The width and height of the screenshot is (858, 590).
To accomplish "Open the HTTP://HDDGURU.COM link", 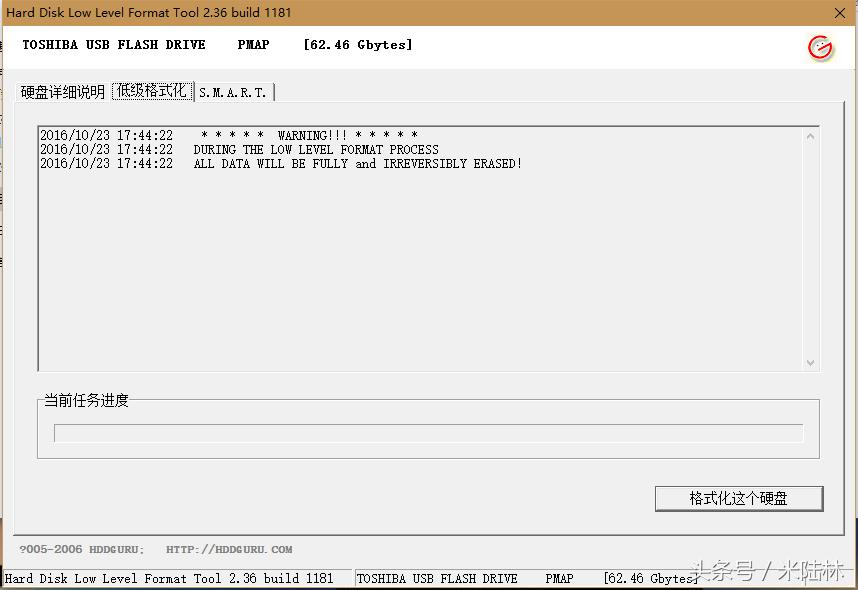I will coord(229,549).
